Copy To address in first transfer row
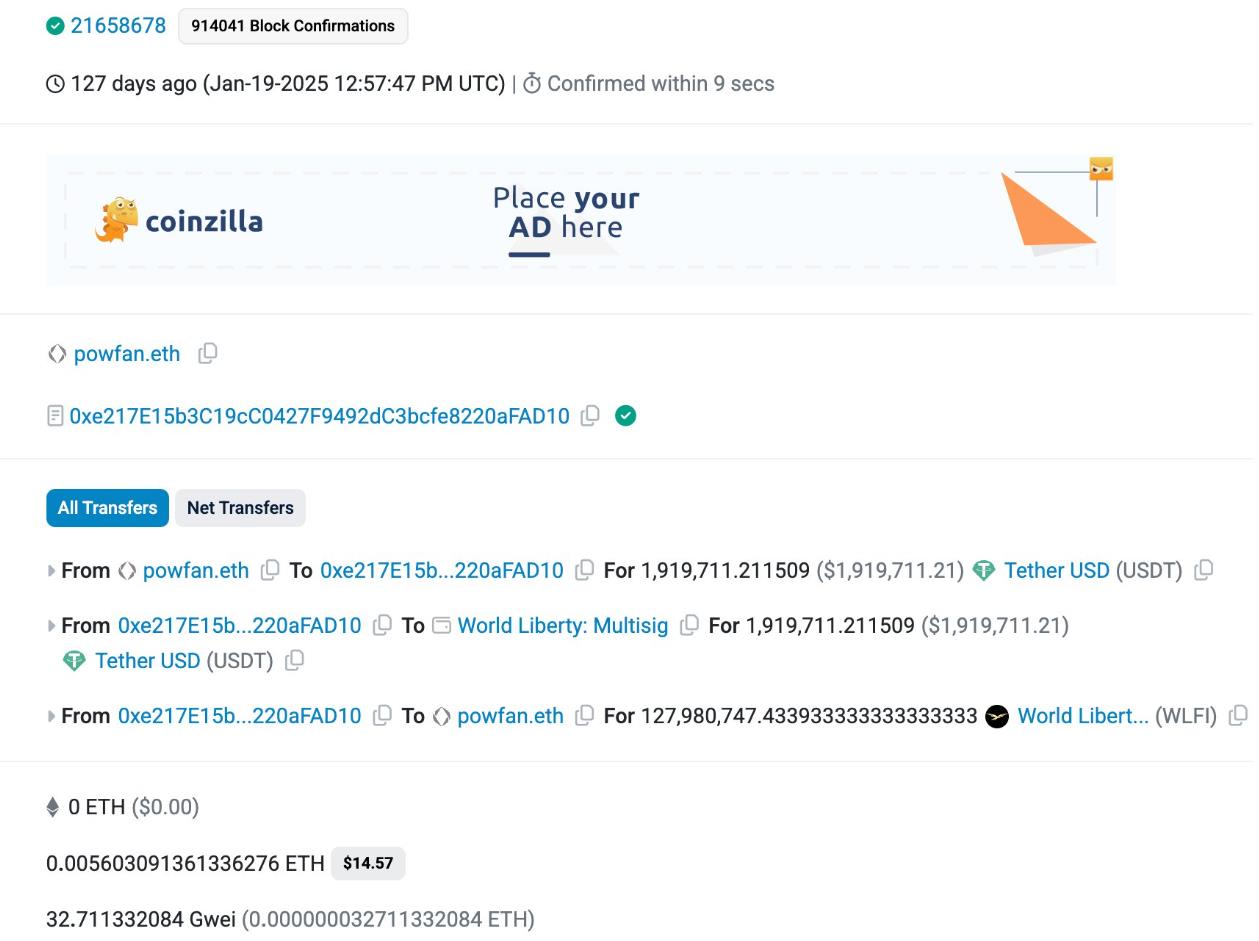Screen dimensions: 1259x941 [585, 570]
